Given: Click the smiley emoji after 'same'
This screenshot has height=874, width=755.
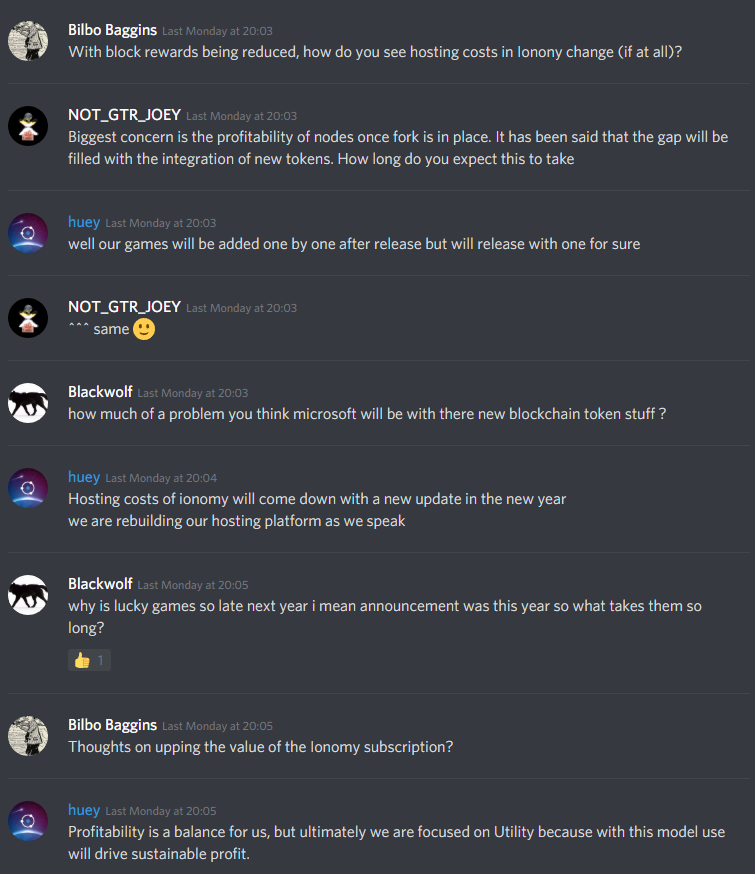Looking at the screenshot, I should click(144, 329).
